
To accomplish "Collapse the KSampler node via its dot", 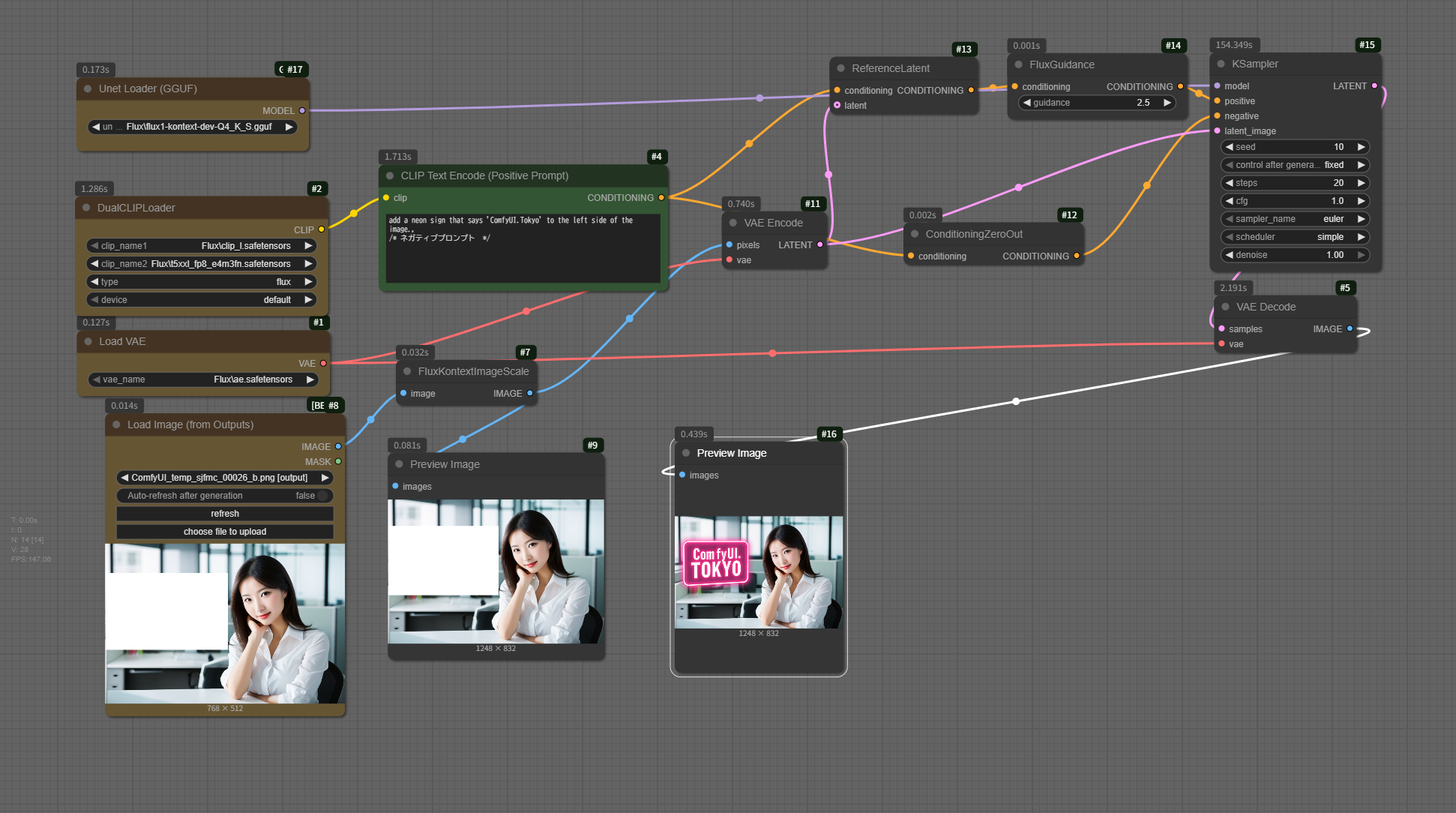I will tap(1221, 64).
